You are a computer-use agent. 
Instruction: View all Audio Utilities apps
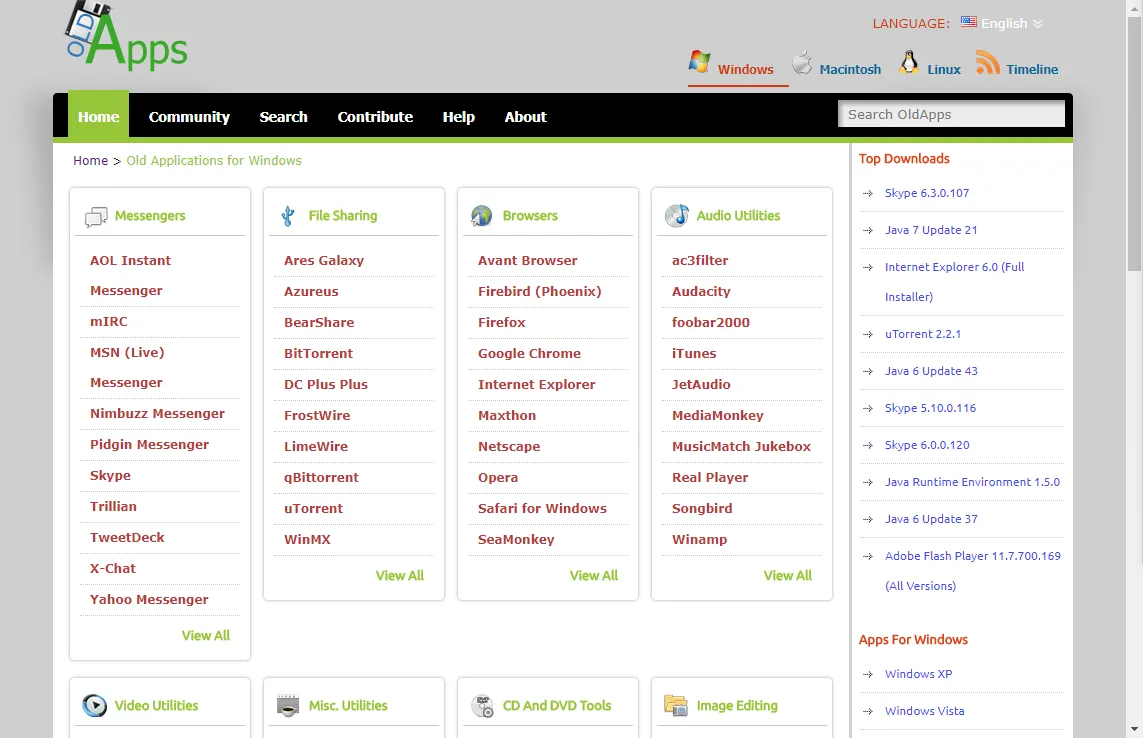tap(787, 575)
